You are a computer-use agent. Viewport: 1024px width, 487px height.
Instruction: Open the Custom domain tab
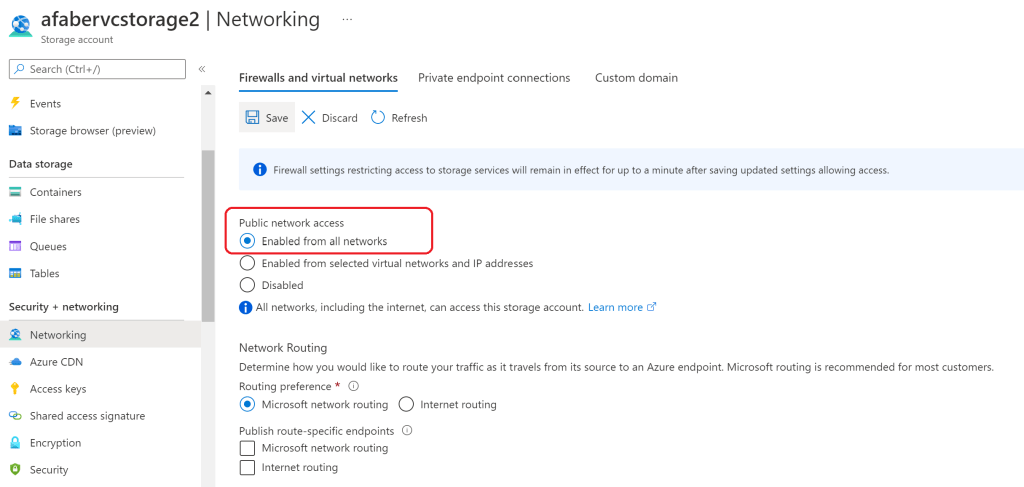636,78
